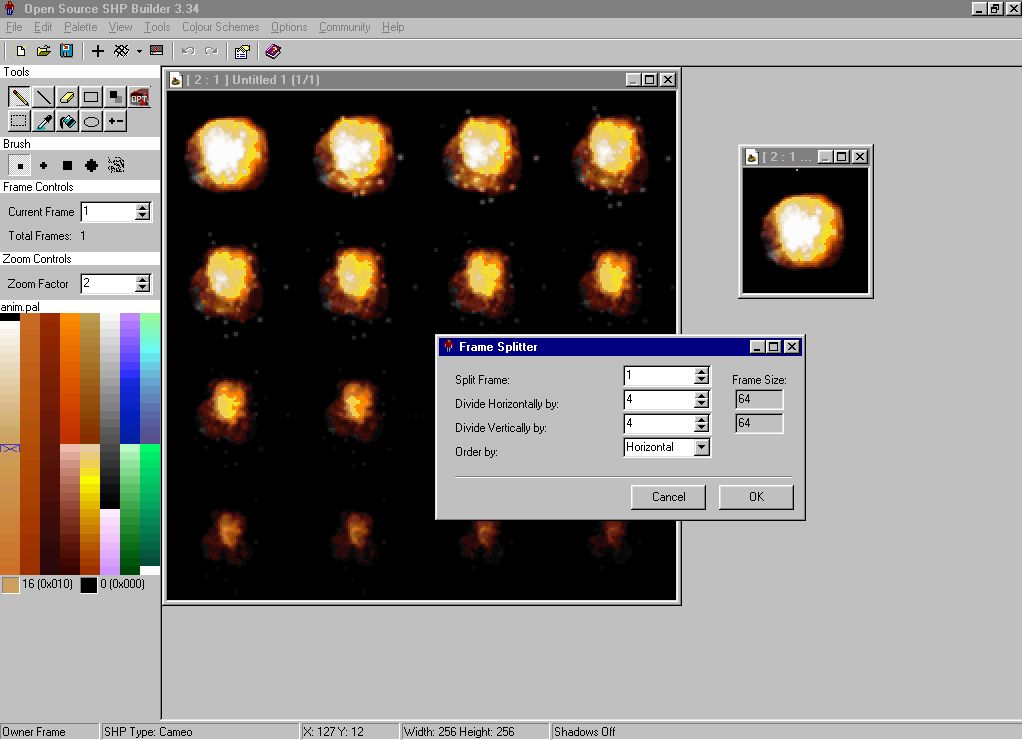1022x740 pixels.
Task: Choose the Flood Fill bucket tool
Action: 67,121
